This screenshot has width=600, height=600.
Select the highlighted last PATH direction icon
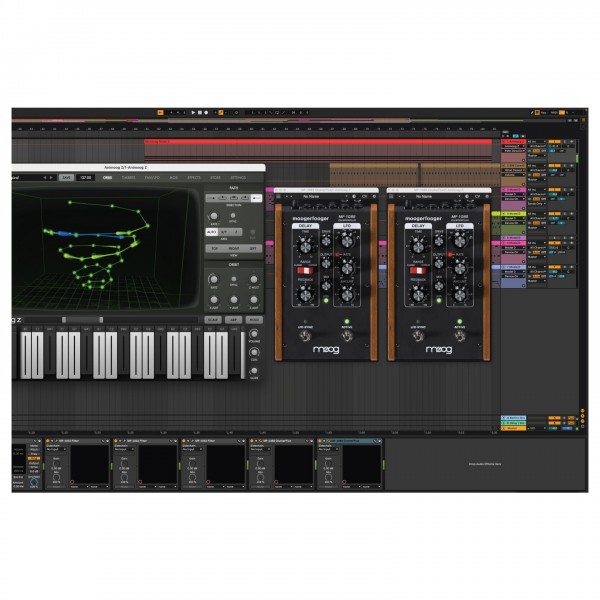pyautogui.click(x=256, y=198)
